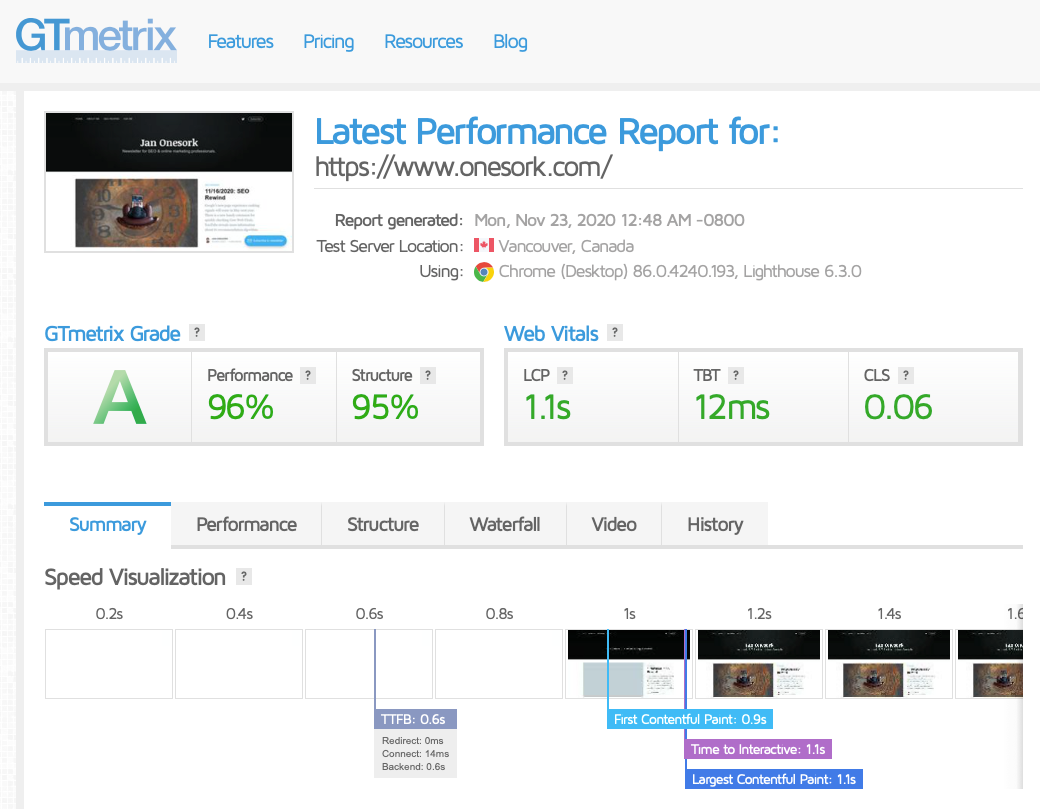Open help icon beside LCP

pyautogui.click(x=564, y=375)
